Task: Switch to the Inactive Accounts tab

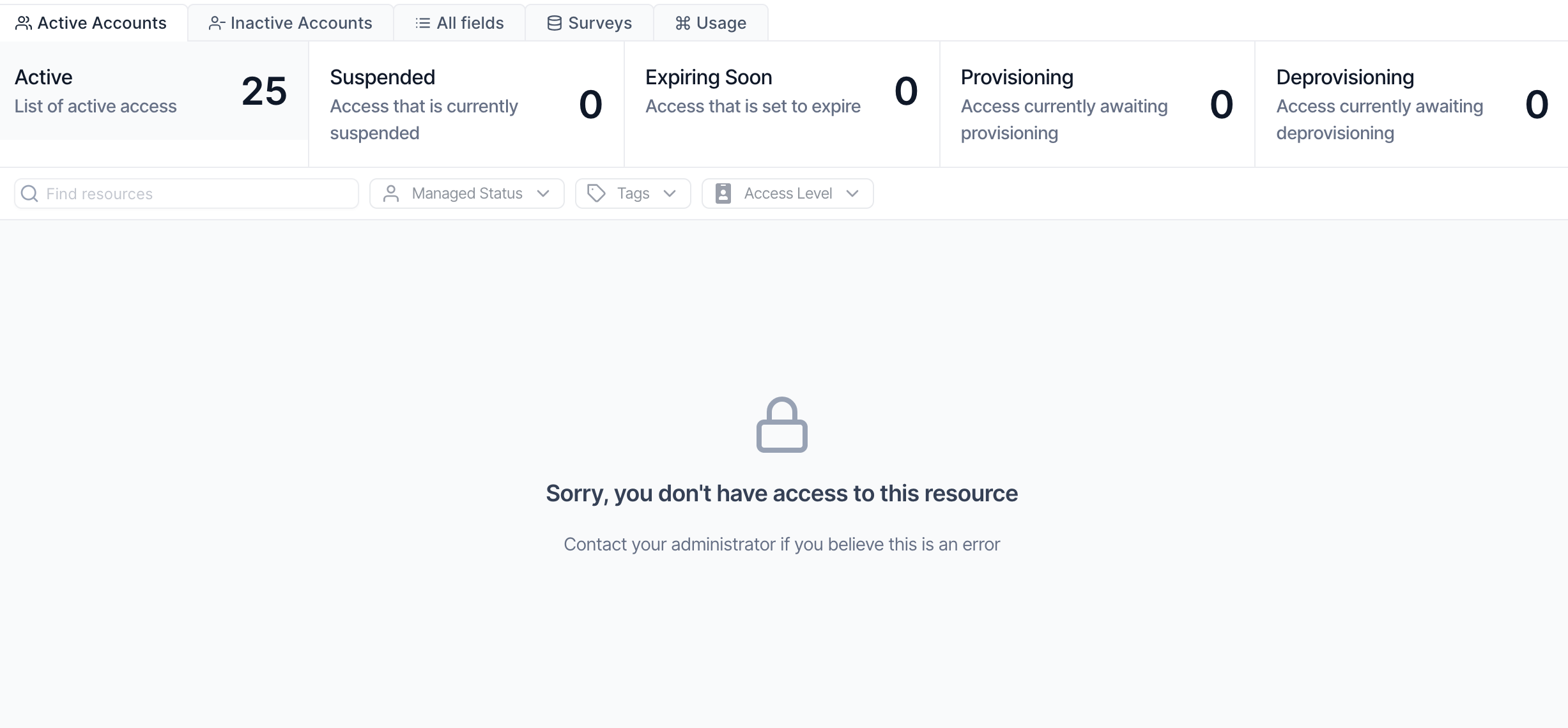Action: tap(291, 23)
